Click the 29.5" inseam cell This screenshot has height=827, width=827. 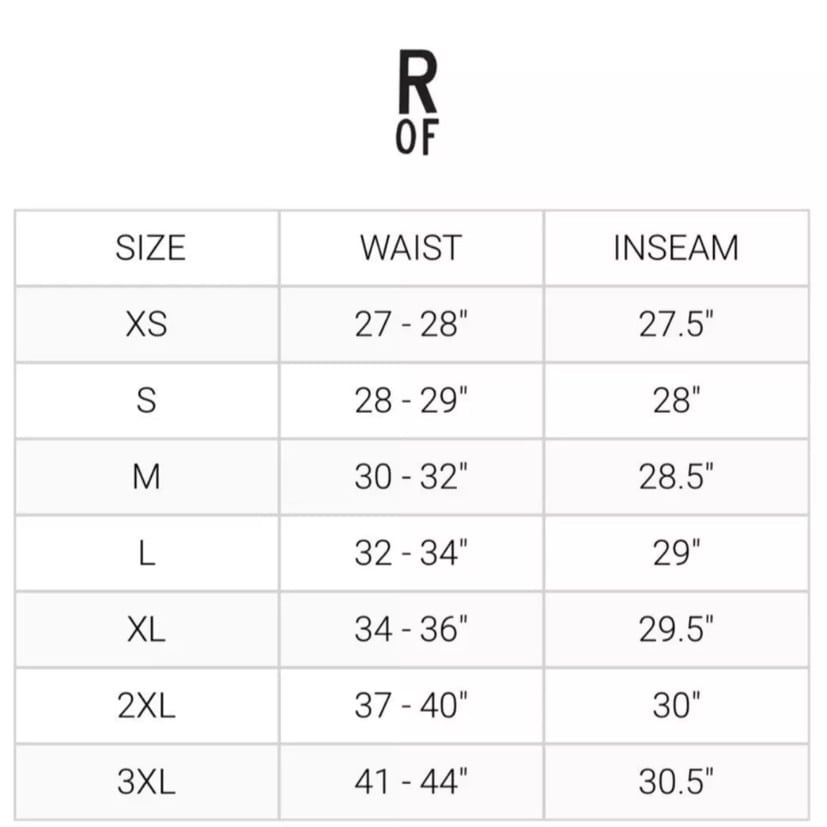676,629
